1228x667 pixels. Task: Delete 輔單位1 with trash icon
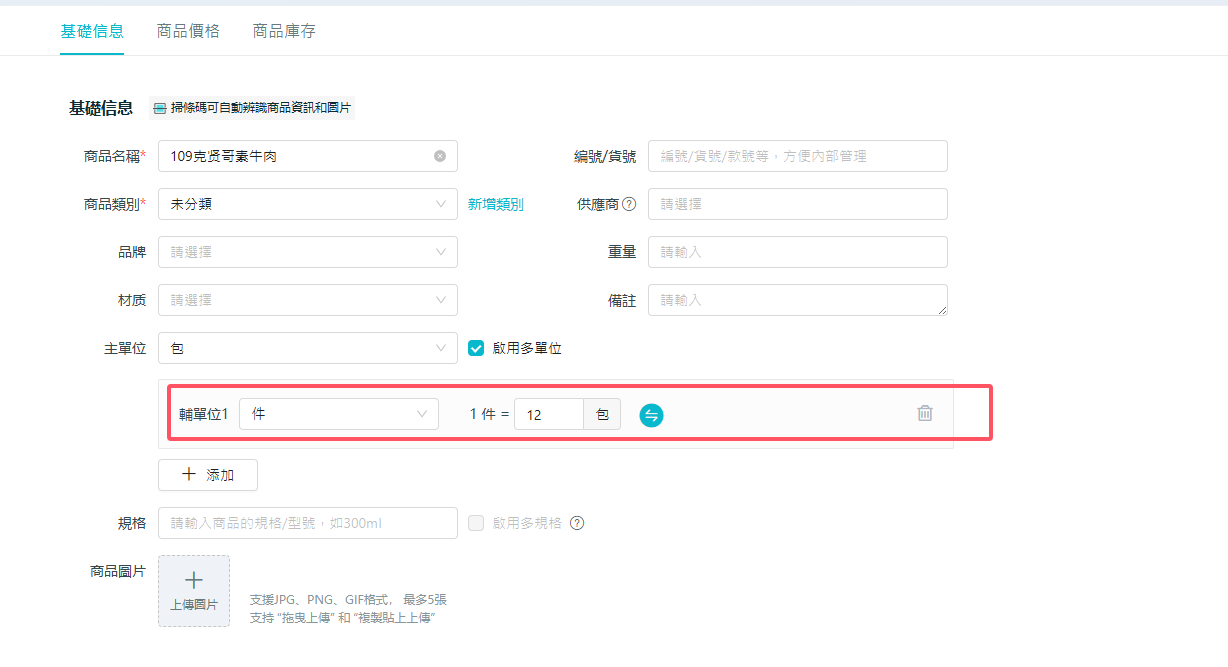pyautogui.click(x=925, y=413)
